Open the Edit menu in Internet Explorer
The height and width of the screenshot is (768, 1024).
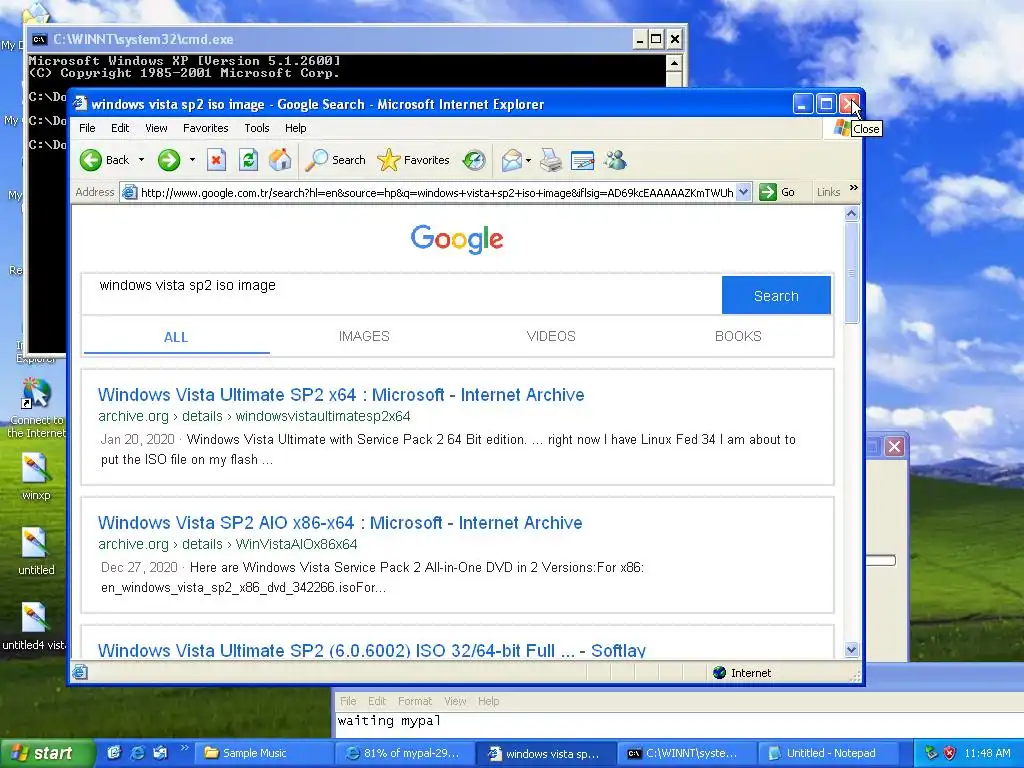120,128
